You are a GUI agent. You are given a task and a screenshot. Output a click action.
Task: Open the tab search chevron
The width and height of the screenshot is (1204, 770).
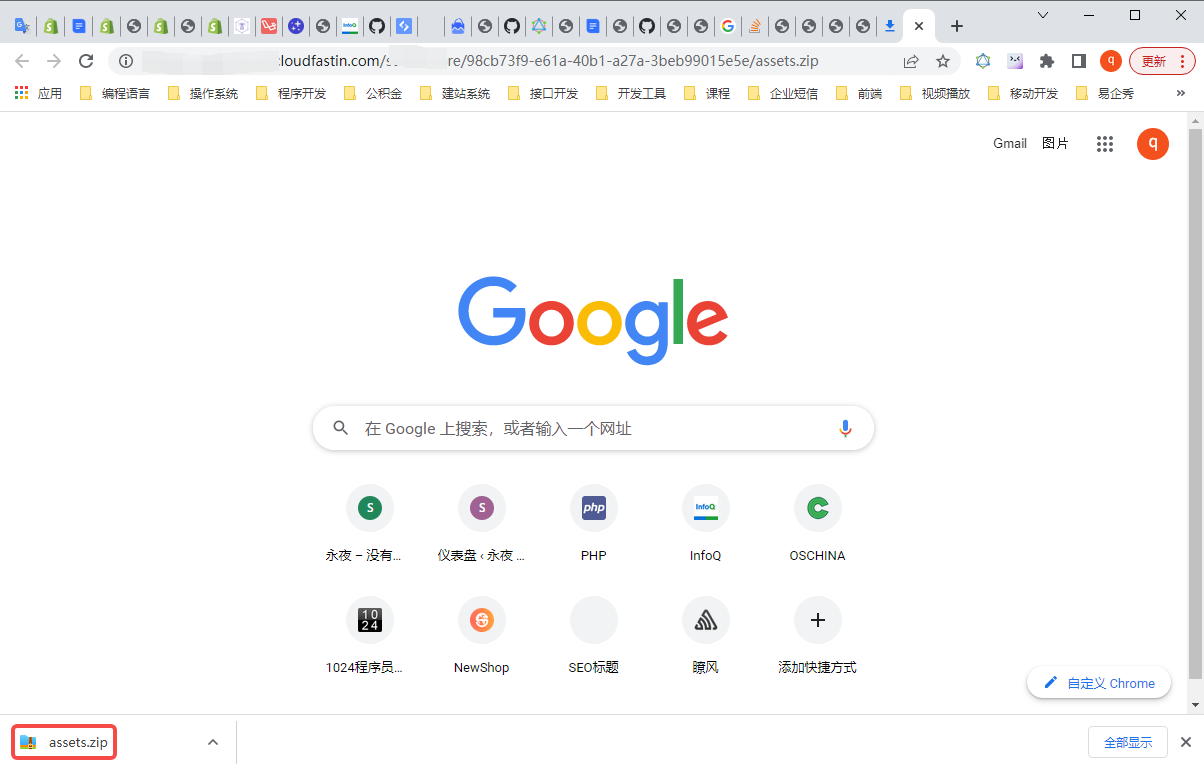[1043, 15]
